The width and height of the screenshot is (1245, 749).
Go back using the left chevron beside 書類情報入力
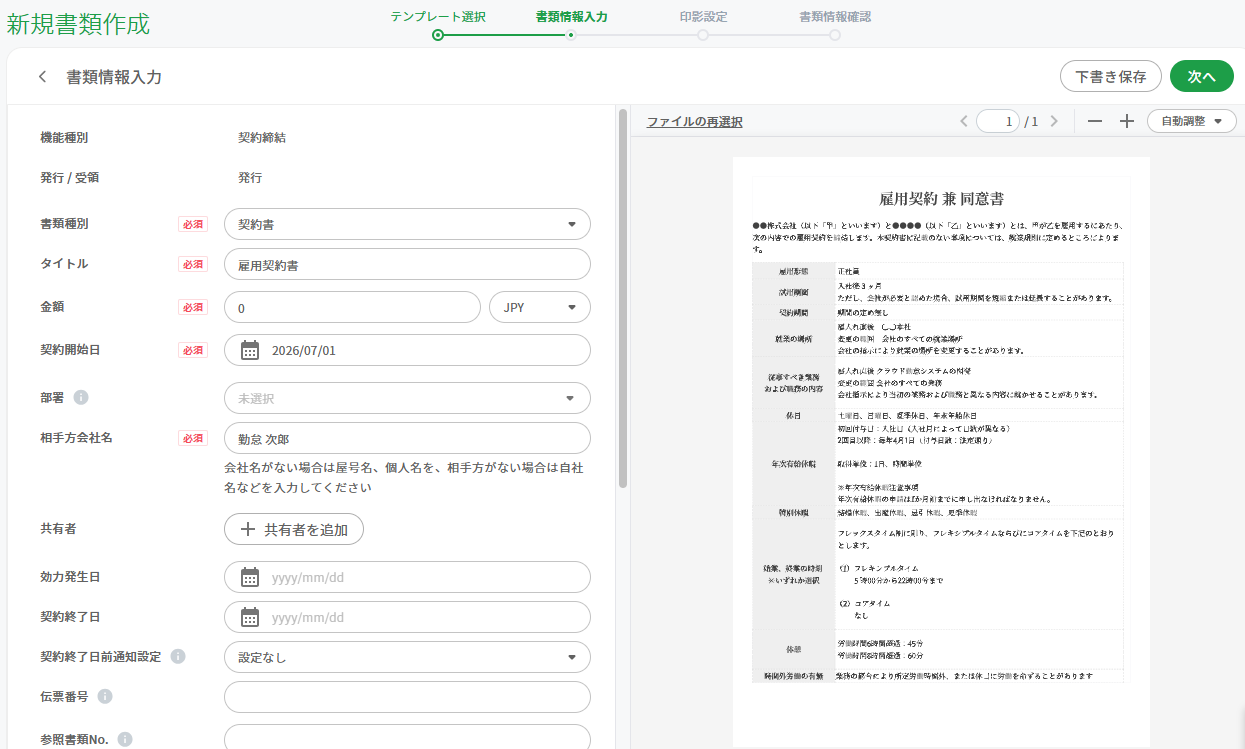pos(42,77)
